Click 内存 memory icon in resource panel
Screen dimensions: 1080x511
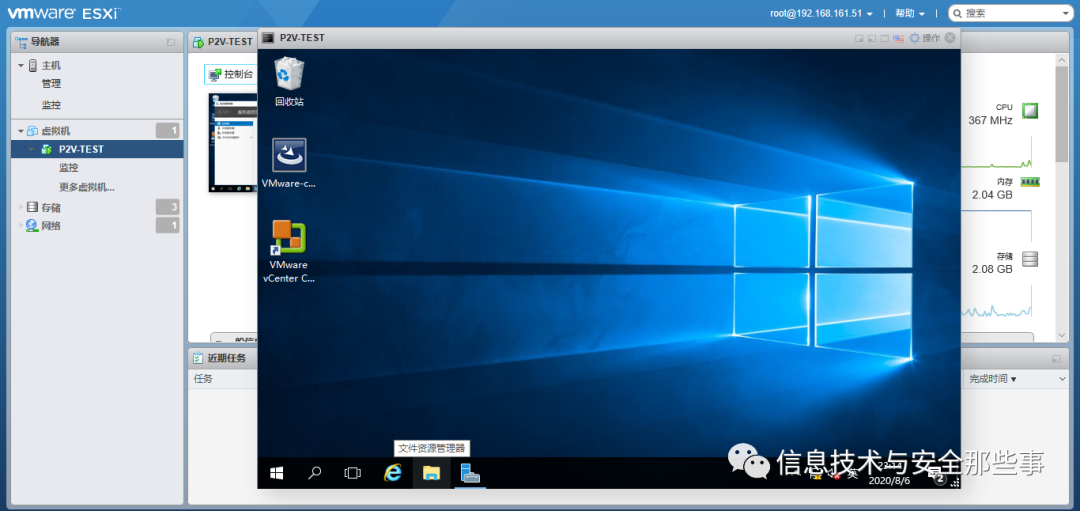(1030, 182)
